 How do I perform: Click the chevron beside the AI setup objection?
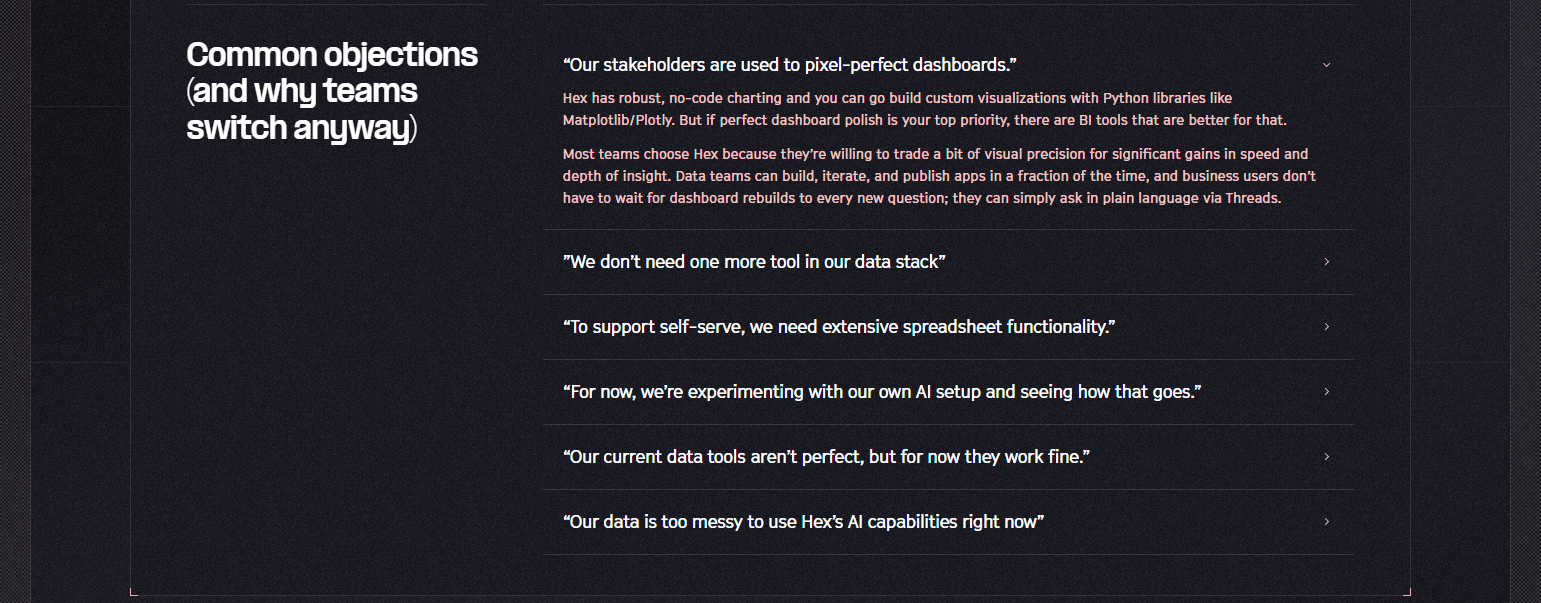click(x=1327, y=391)
